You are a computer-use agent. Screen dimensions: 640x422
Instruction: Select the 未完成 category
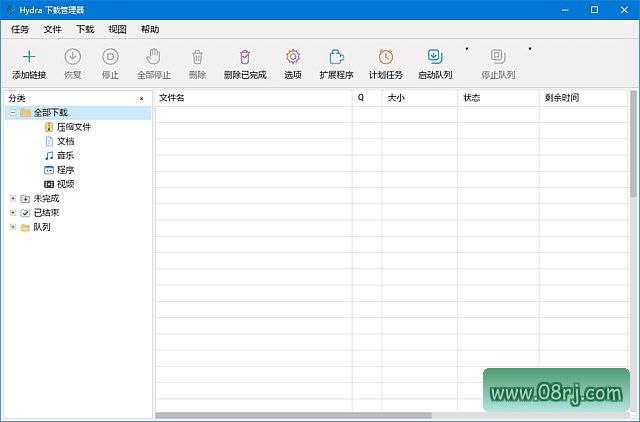click(x=46, y=198)
